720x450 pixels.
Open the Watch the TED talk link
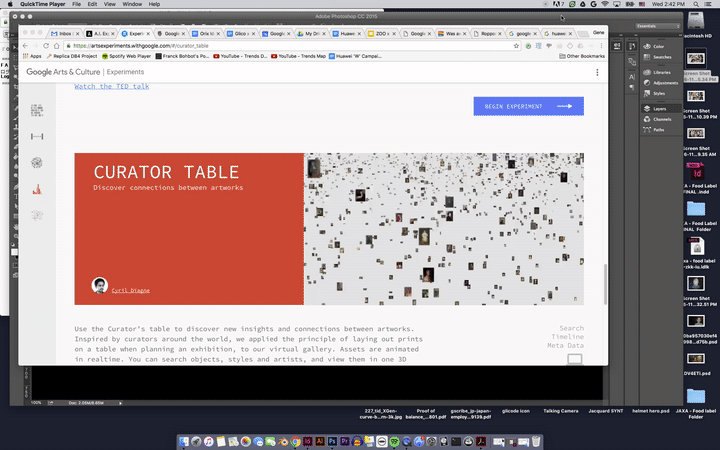point(112,87)
